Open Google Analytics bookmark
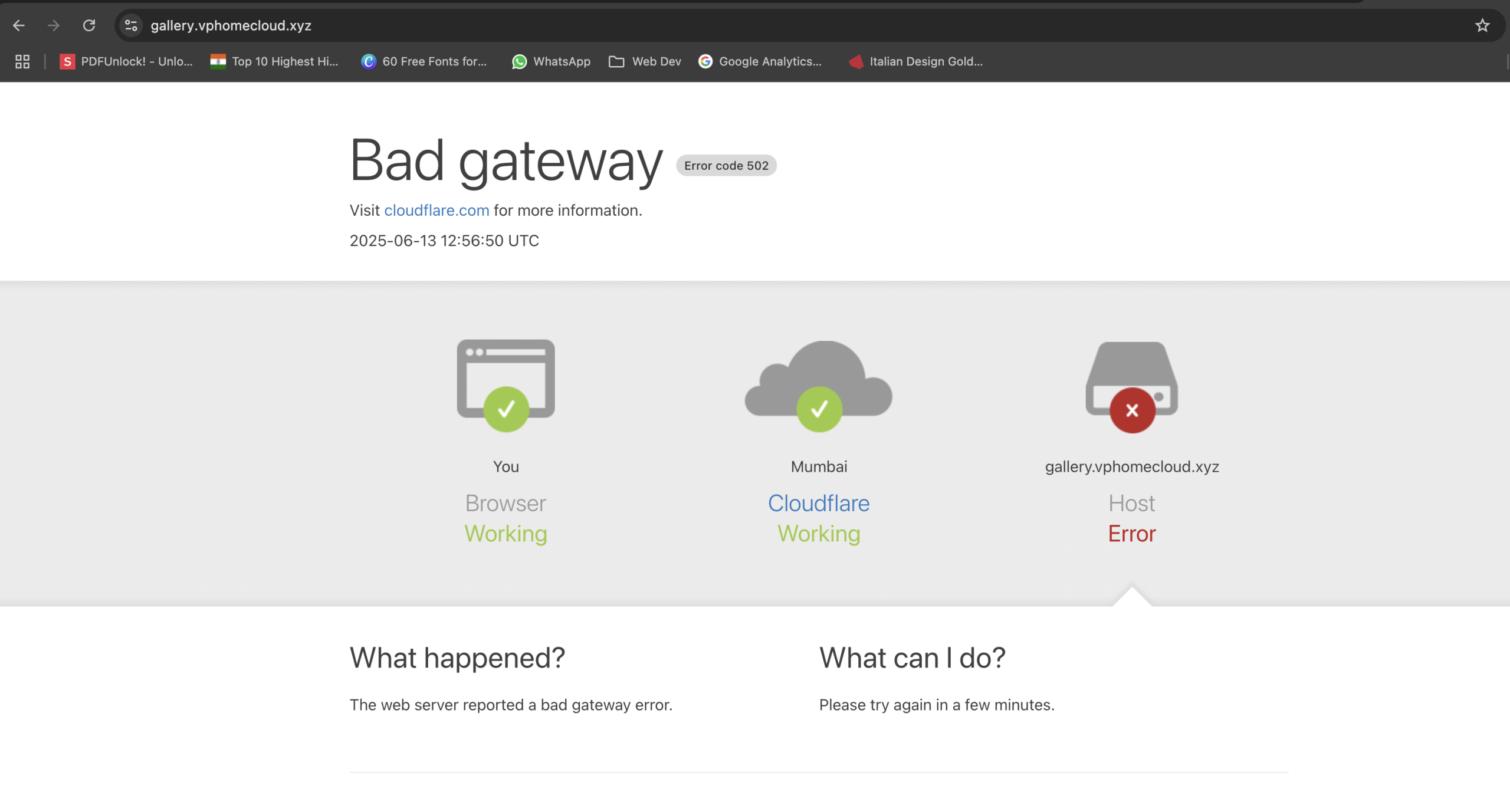Image resolution: width=1510 pixels, height=812 pixels. [760, 61]
